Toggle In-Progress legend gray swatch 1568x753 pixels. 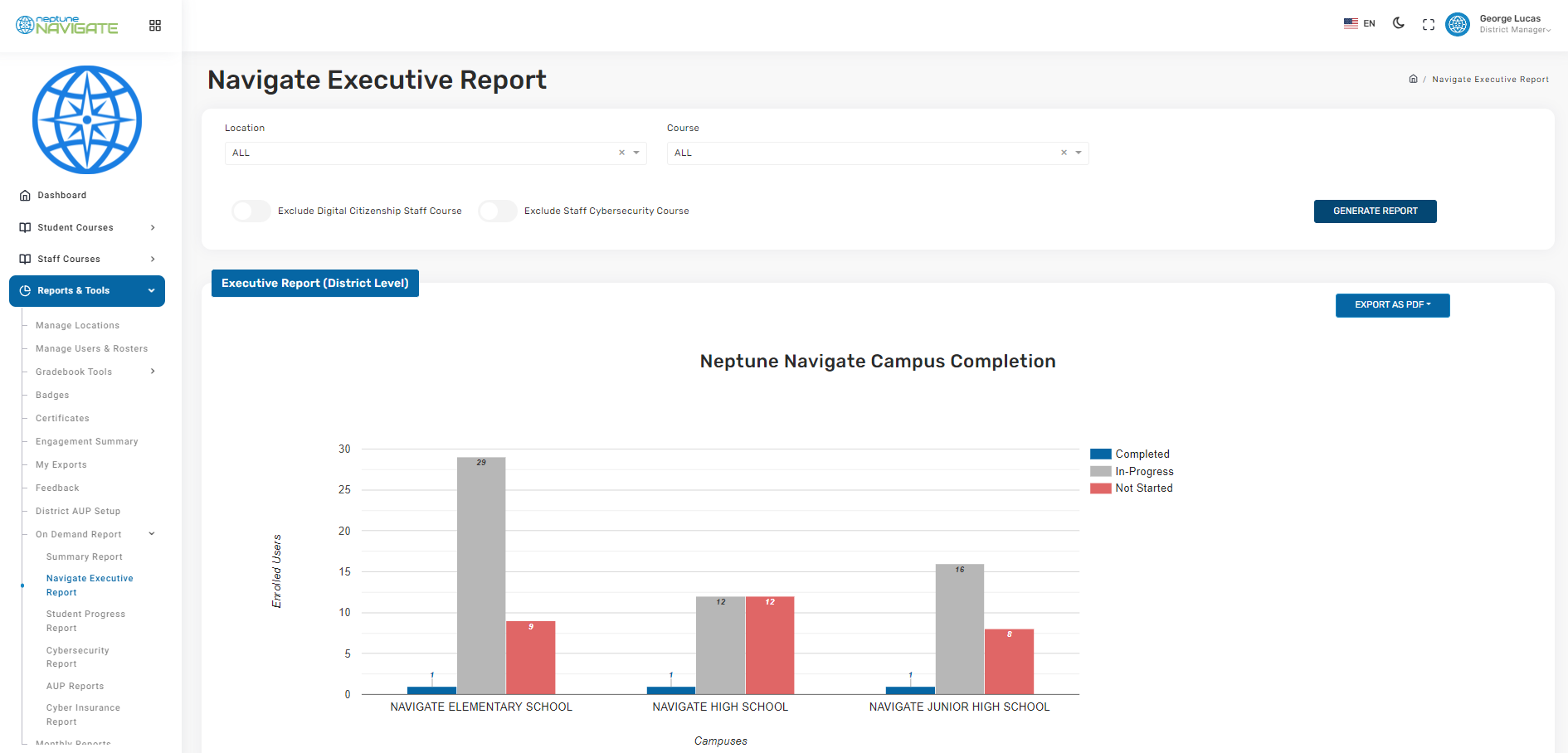(x=1100, y=471)
